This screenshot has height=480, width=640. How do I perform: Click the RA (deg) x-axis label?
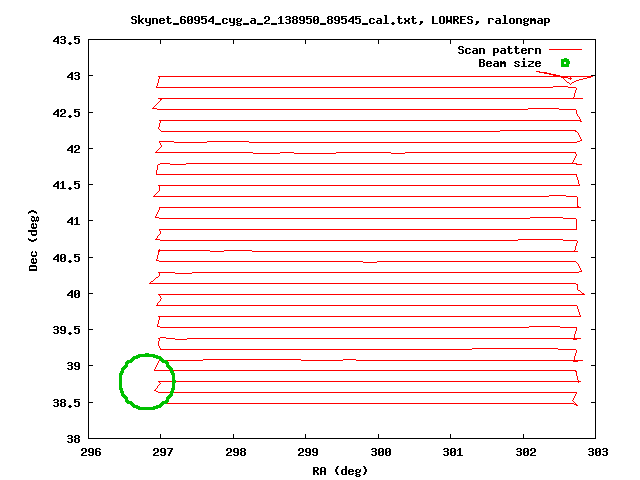[x=342, y=470]
